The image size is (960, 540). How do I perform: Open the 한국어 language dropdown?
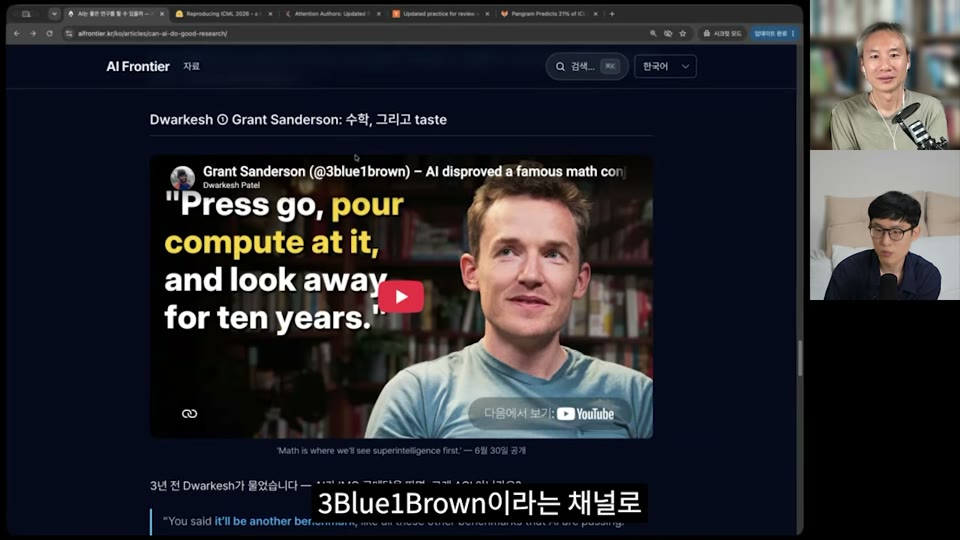coord(666,66)
